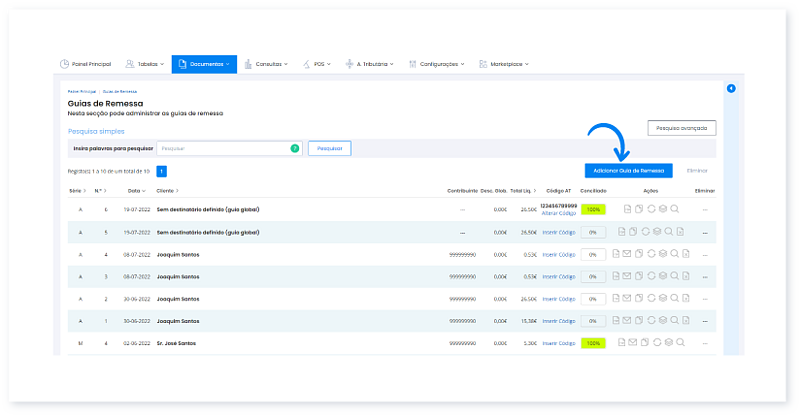Image resolution: width=800 pixels, height=416 pixels.
Task: Click the green help icon in search field
Action: click(294, 148)
